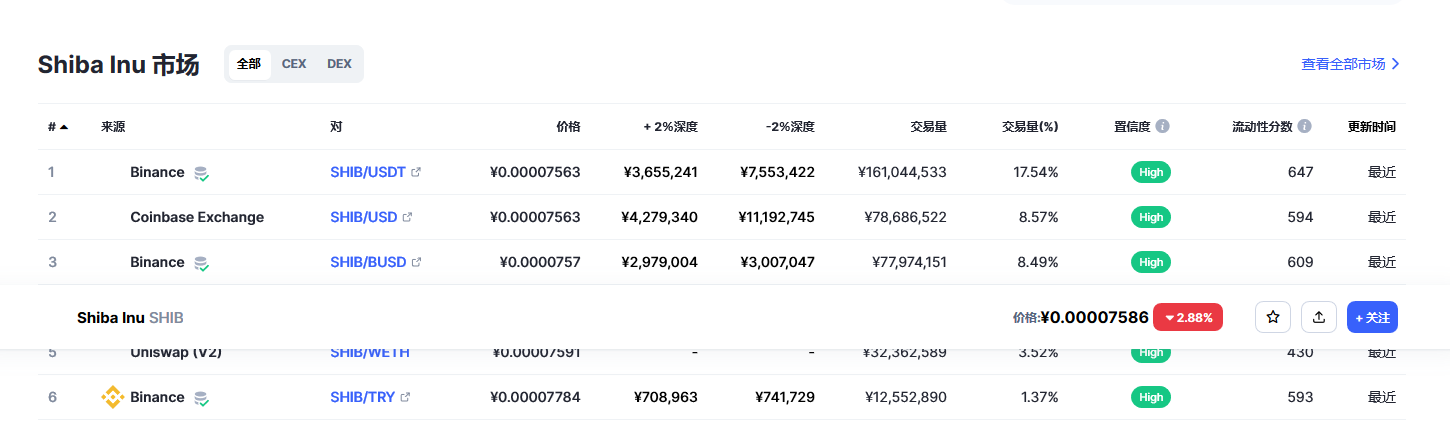Screen dimensions: 1450x430
Task: Sort the table by the # column arrow
Action: tap(64, 127)
